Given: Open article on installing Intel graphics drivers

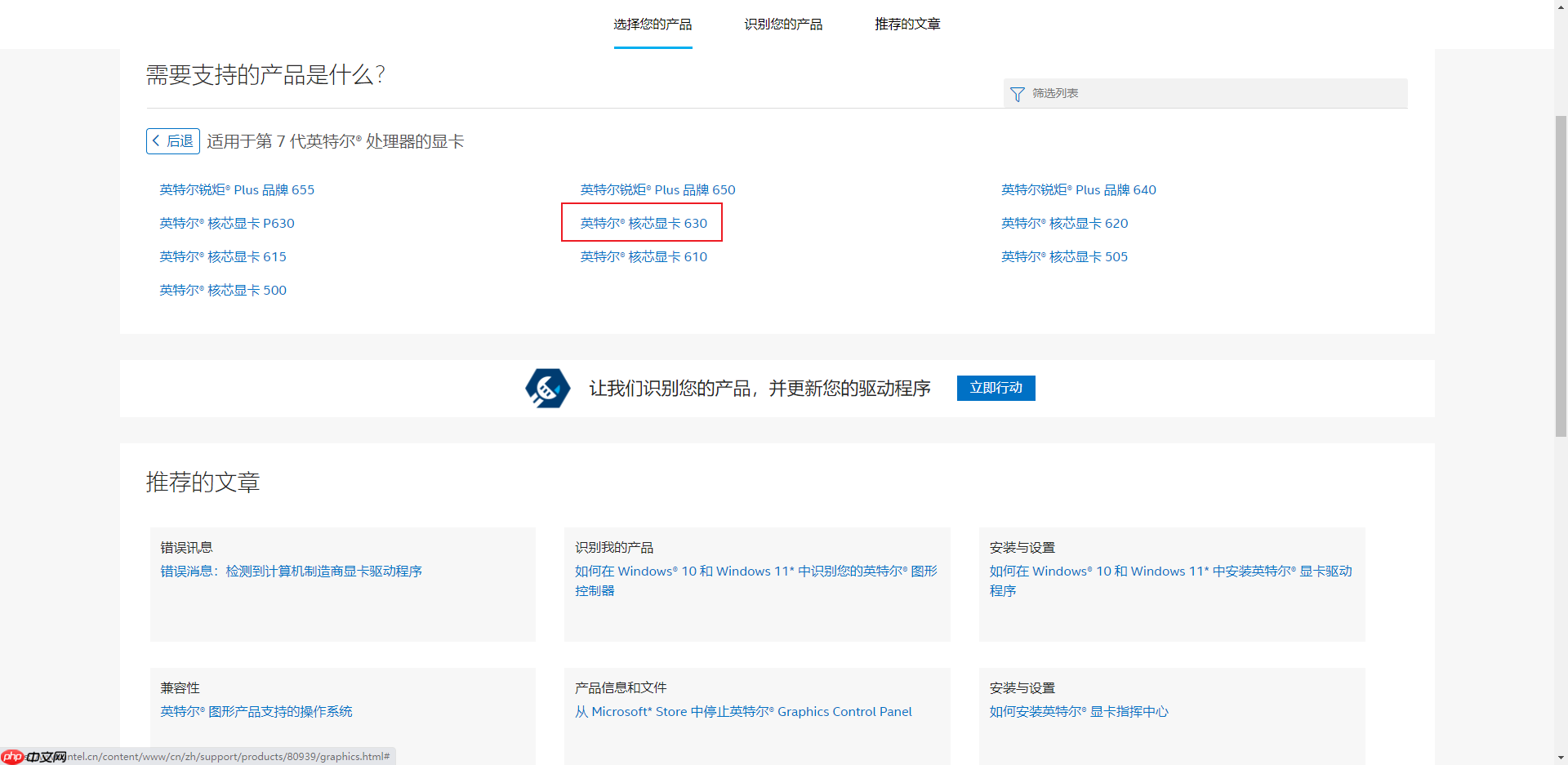Looking at the screenshot, I should coord(1170,580).
